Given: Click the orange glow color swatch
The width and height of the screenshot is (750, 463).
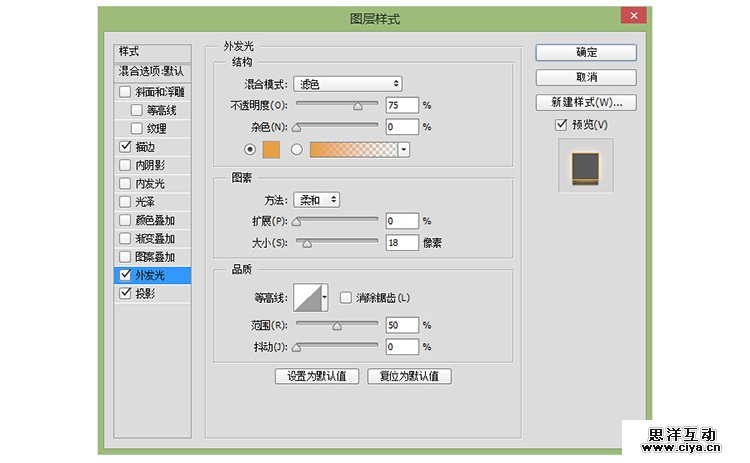Looking at the screenshot, I should pyautogui.click(x=272, y=149).
